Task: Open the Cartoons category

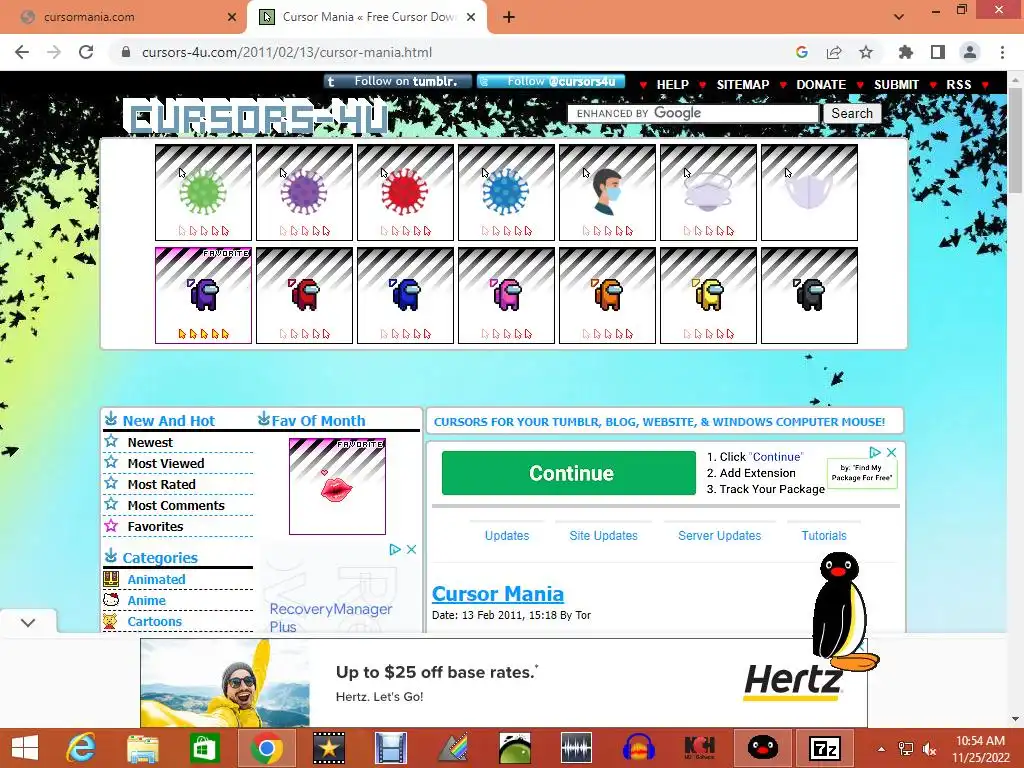Action: (154, 621)
